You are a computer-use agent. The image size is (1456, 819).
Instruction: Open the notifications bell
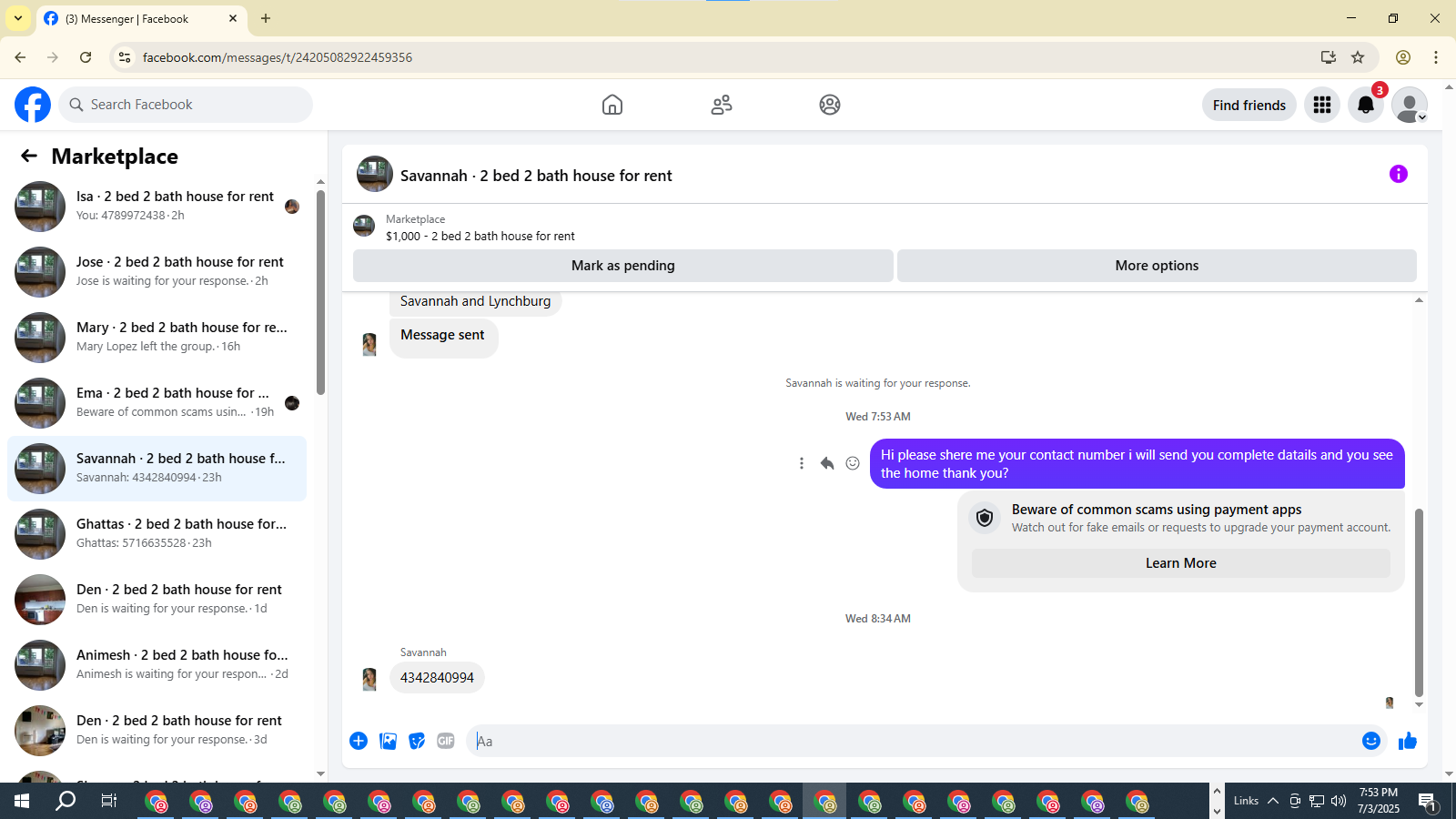(x=1366, y=105)
